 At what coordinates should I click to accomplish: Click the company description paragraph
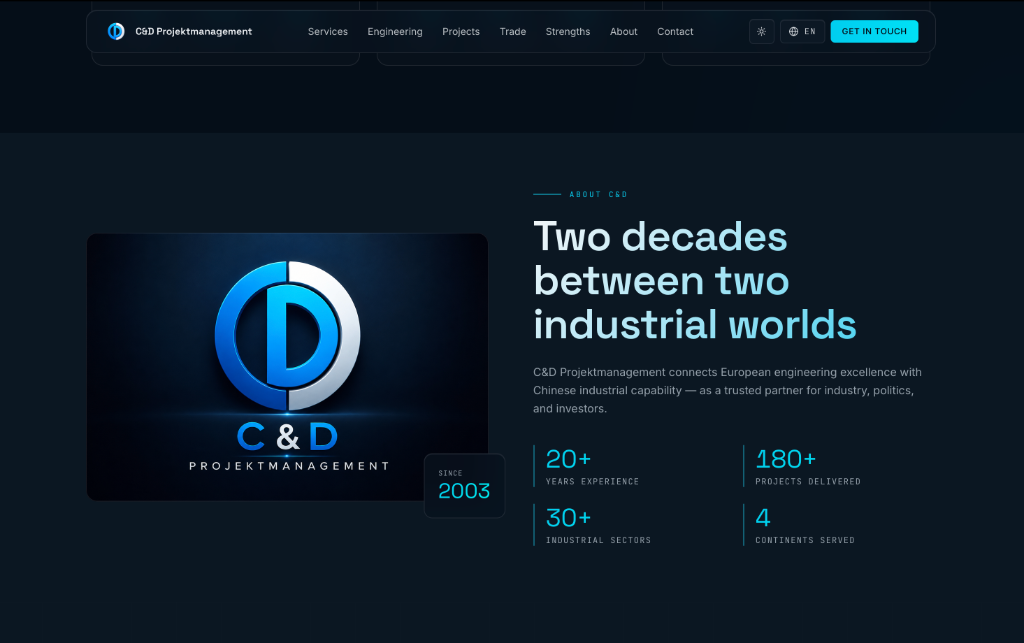click(x=728, y=390)
